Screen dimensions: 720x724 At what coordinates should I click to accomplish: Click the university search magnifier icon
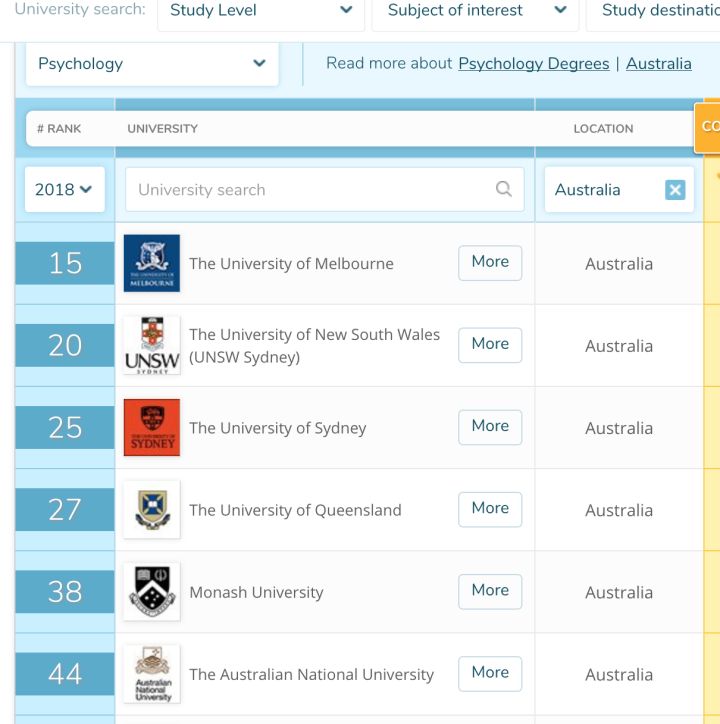tap(503, 189)
